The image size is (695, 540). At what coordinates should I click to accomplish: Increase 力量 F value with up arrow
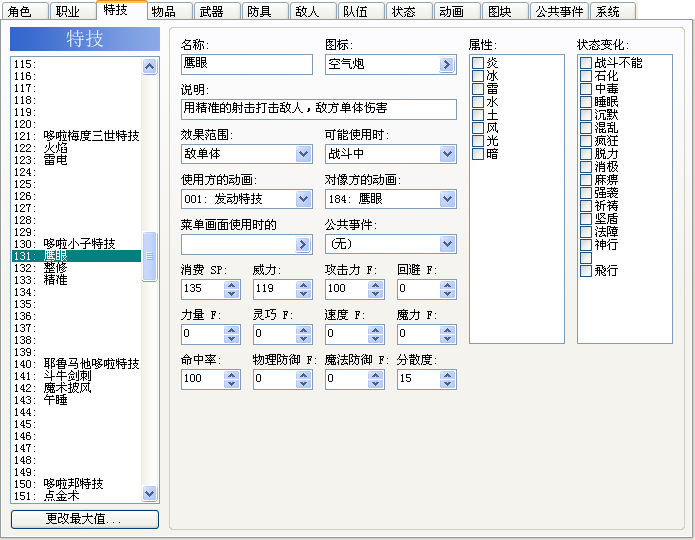point(231,330)
